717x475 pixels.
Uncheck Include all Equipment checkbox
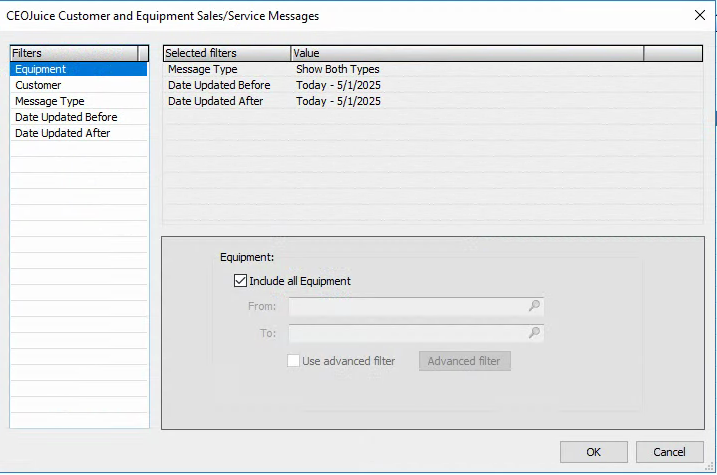240,281
